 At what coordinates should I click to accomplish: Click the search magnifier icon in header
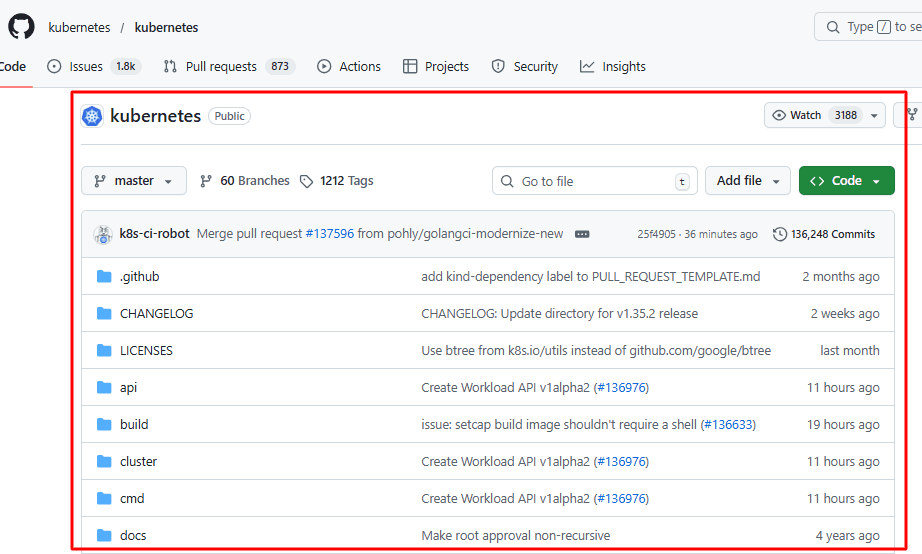(x=833, y=27)
